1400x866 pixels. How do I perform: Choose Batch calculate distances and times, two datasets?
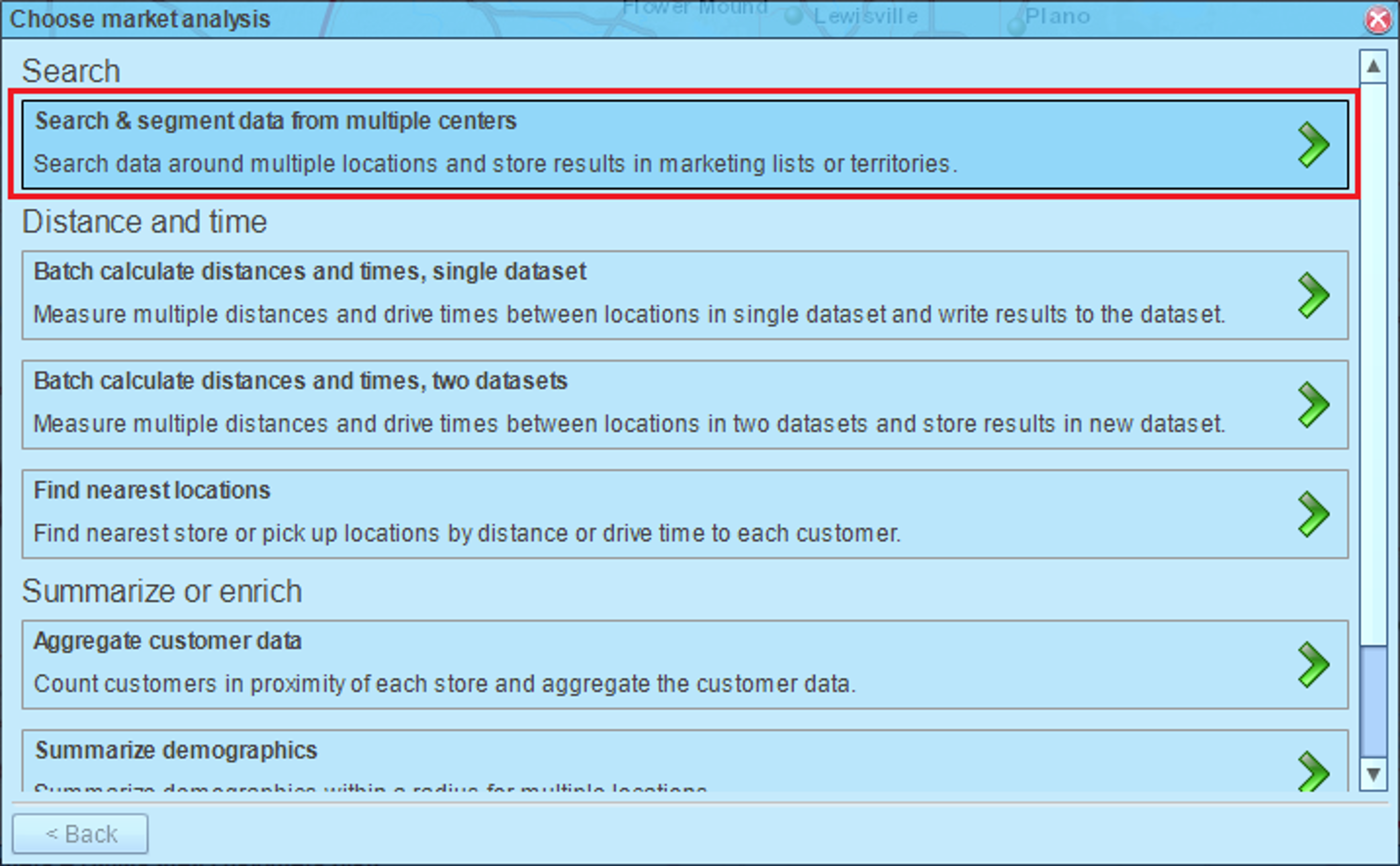coord(685,404)
